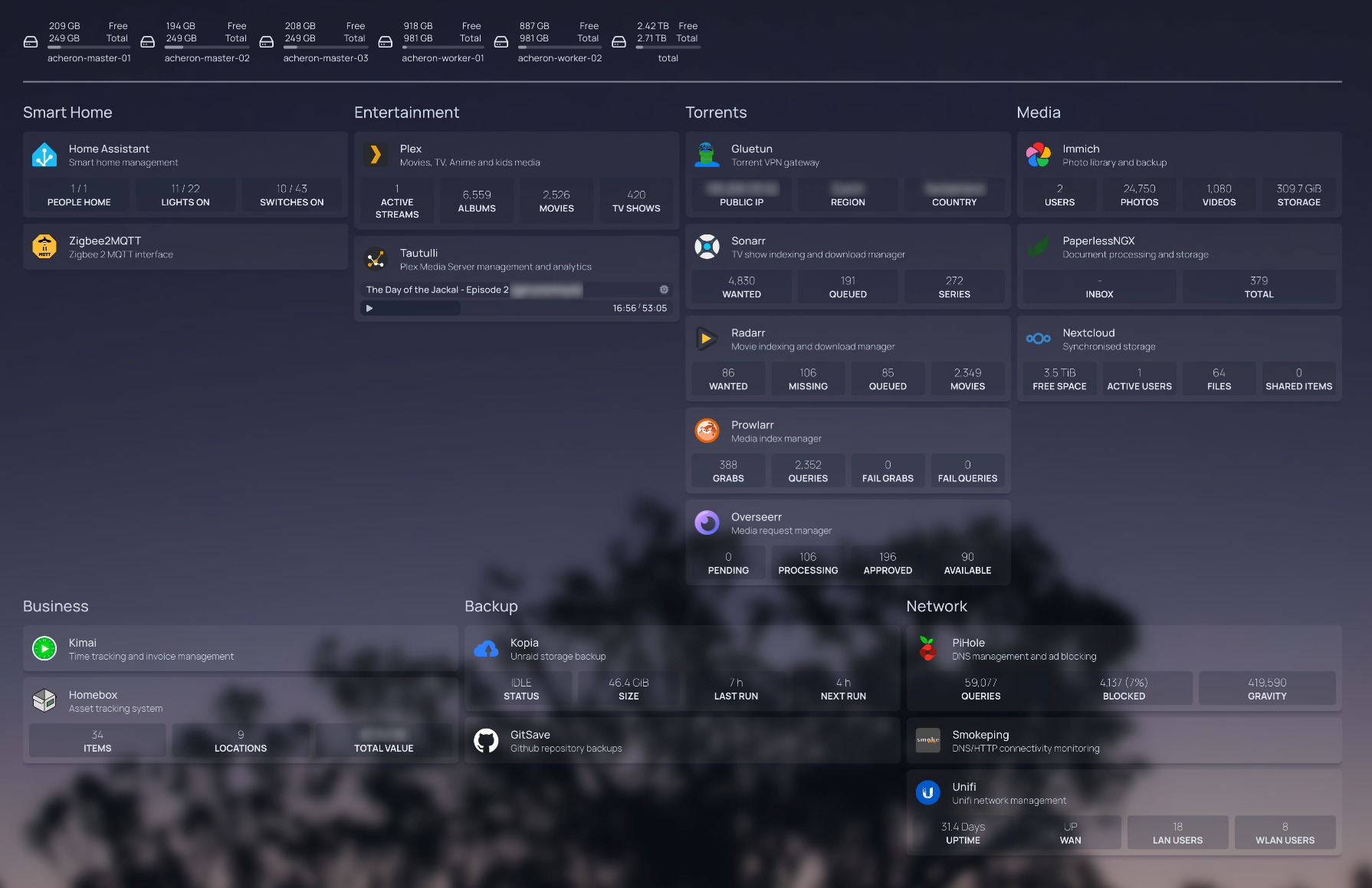
Task: Click the gear icon on Tautulli stream row
Action: coord(664,290)
